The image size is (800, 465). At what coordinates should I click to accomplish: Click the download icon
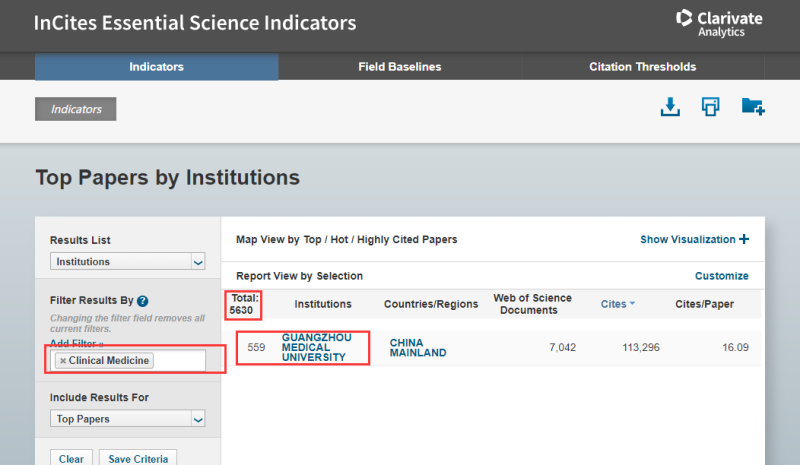tap(670, 107)
